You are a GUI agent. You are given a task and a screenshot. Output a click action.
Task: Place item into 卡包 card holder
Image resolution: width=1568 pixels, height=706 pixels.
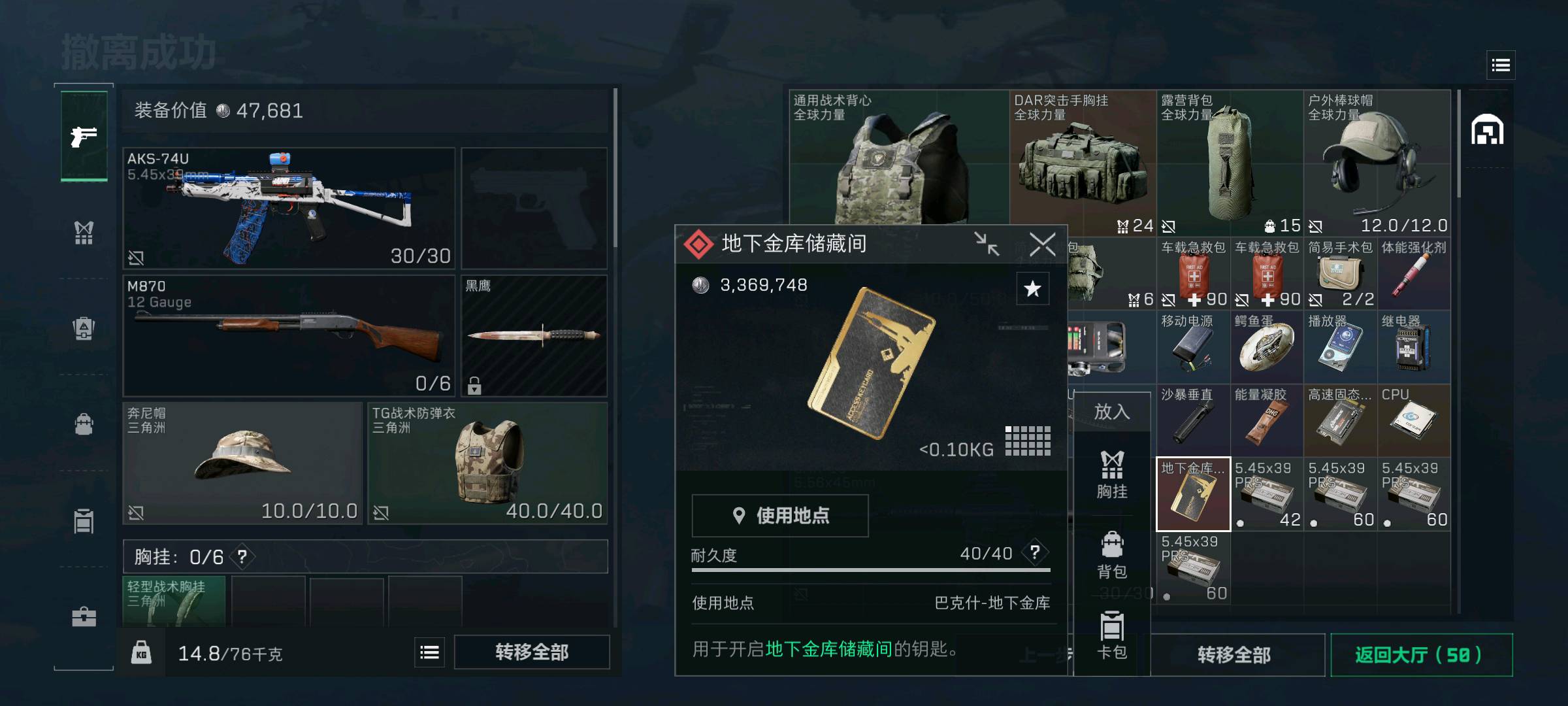(x=1111, y=635)
